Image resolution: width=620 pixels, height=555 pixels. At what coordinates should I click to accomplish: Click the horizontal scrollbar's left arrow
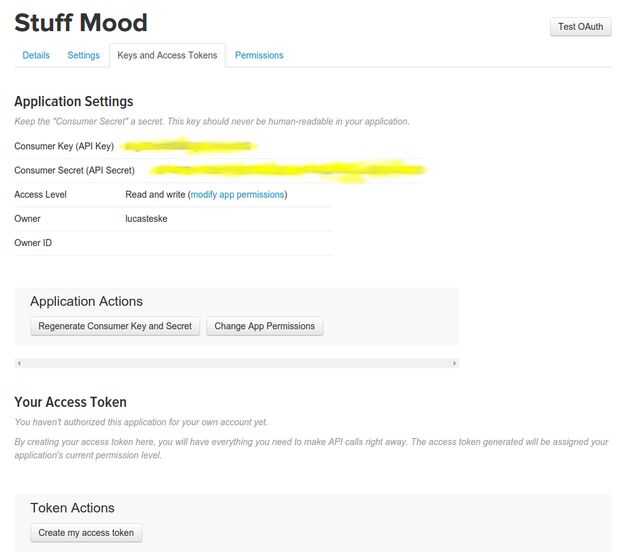19,363
